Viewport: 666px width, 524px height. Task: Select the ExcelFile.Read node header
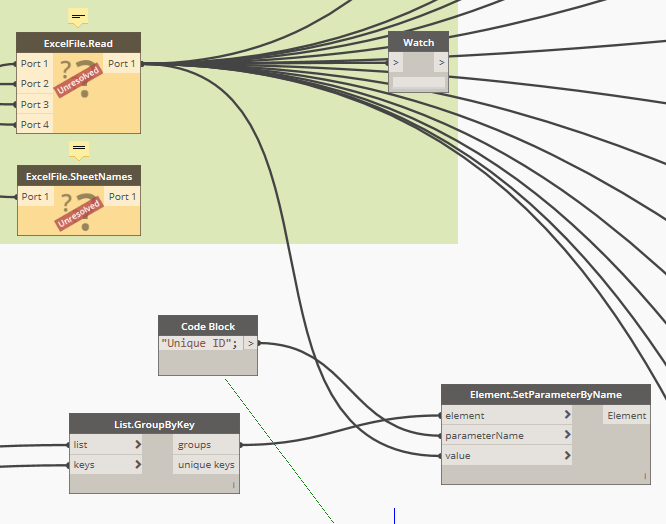pos(79,43)
